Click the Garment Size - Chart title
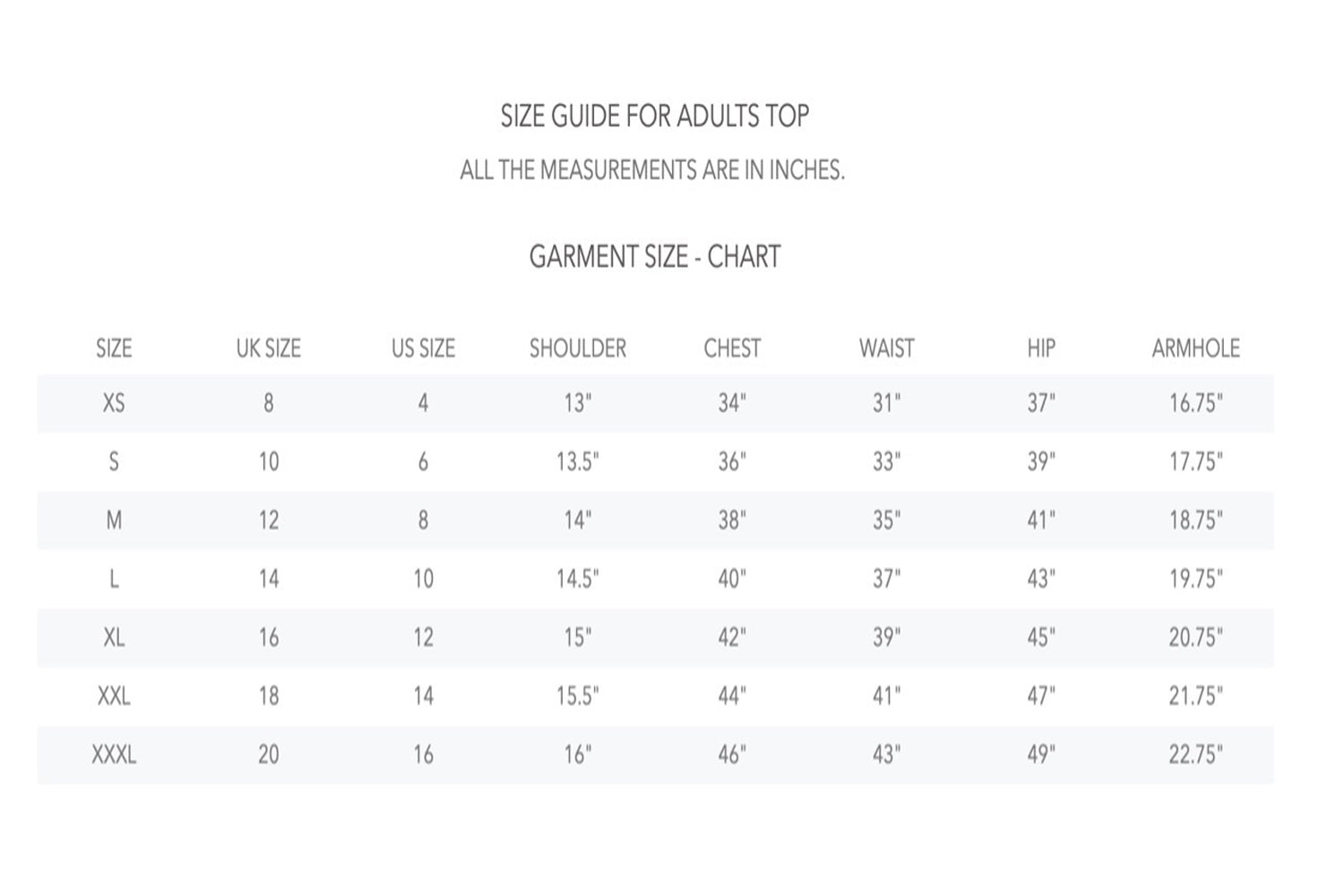 (x=654, y=256)
